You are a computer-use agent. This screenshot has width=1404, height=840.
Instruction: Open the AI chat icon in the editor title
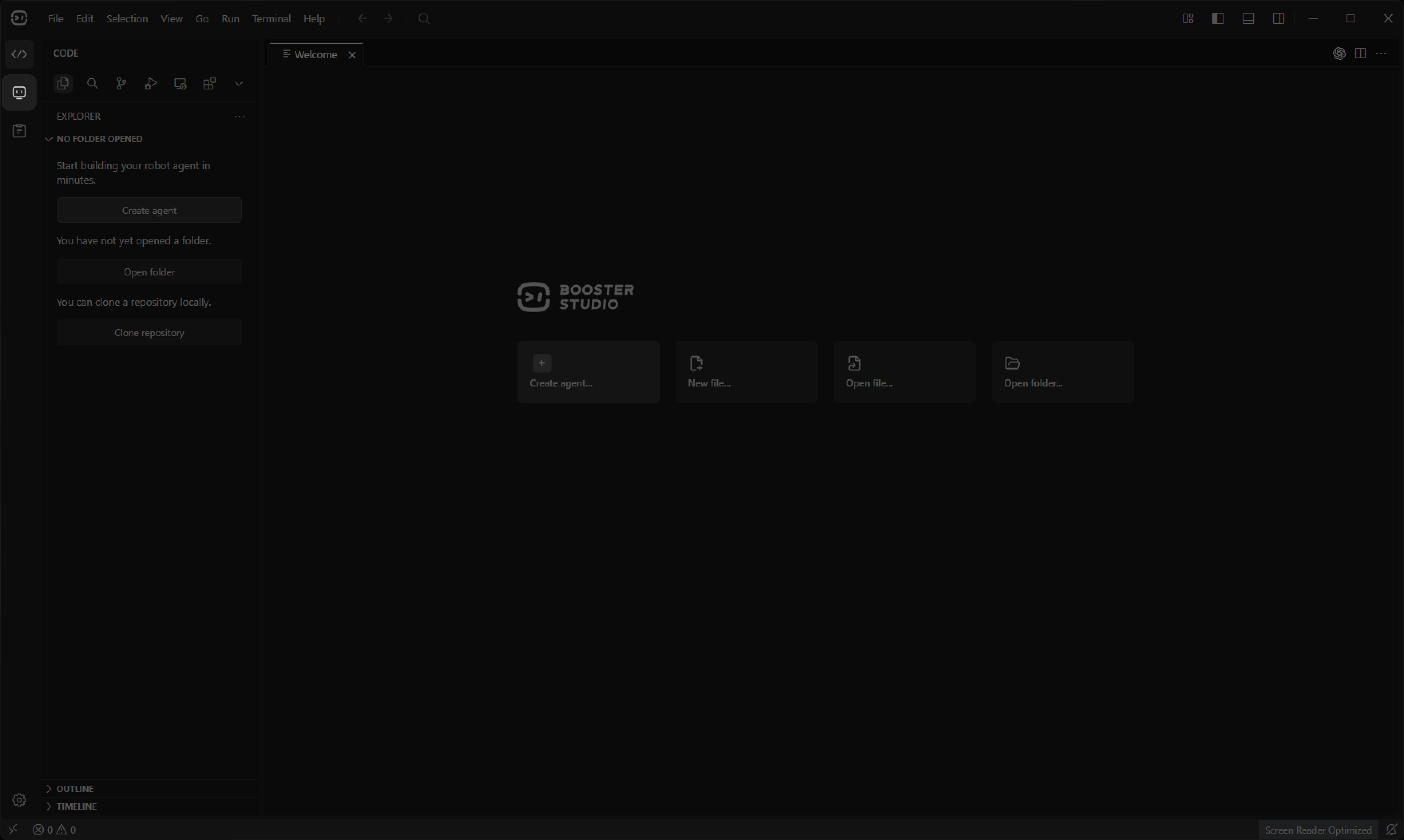point(1339,53)
